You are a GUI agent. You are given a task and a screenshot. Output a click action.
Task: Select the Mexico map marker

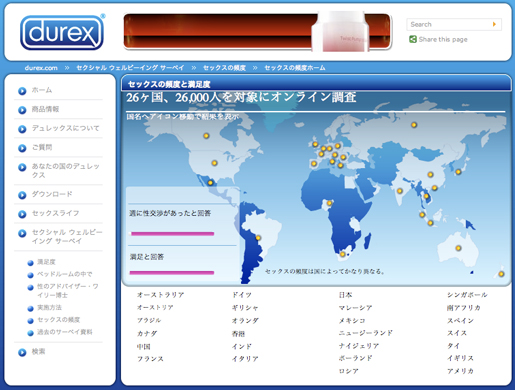(x=210, y=183)
